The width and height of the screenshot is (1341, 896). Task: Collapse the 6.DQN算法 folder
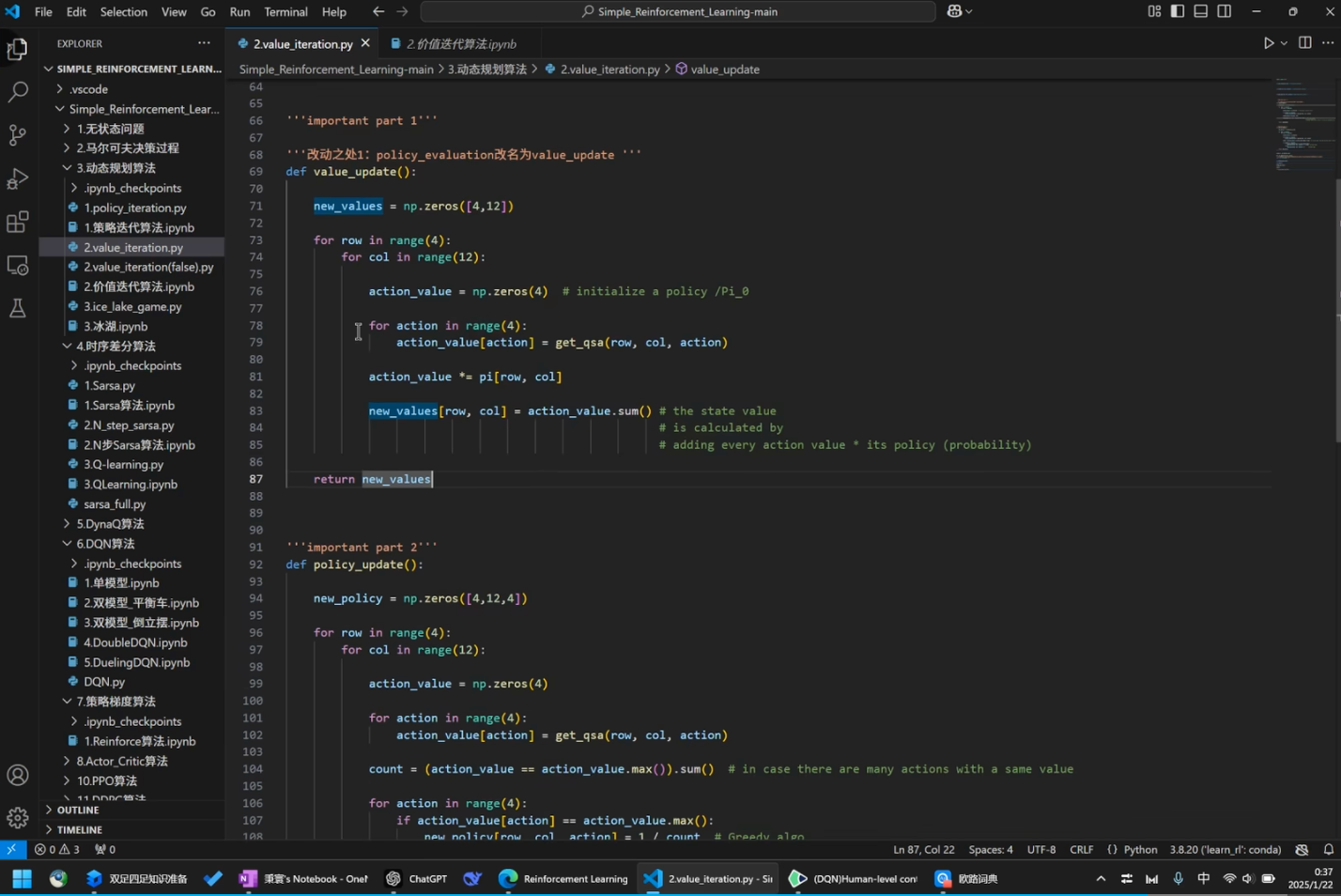131,544
